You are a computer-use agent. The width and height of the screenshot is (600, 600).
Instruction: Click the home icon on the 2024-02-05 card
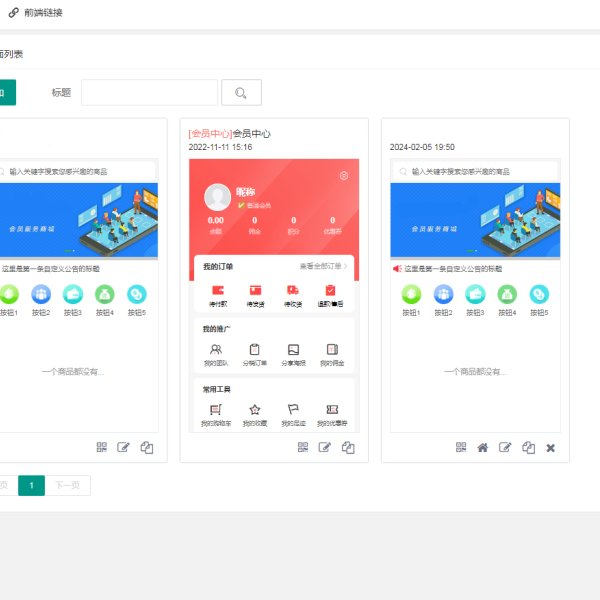pos(483,447)
